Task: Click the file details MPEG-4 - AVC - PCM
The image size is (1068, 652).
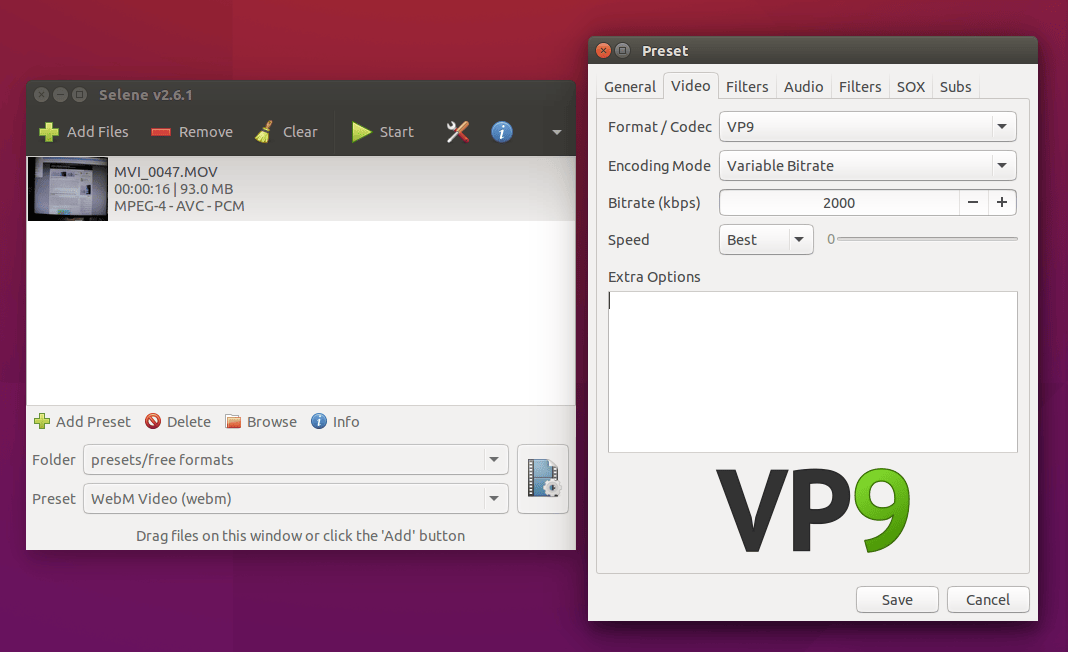Action: point(179,206)
